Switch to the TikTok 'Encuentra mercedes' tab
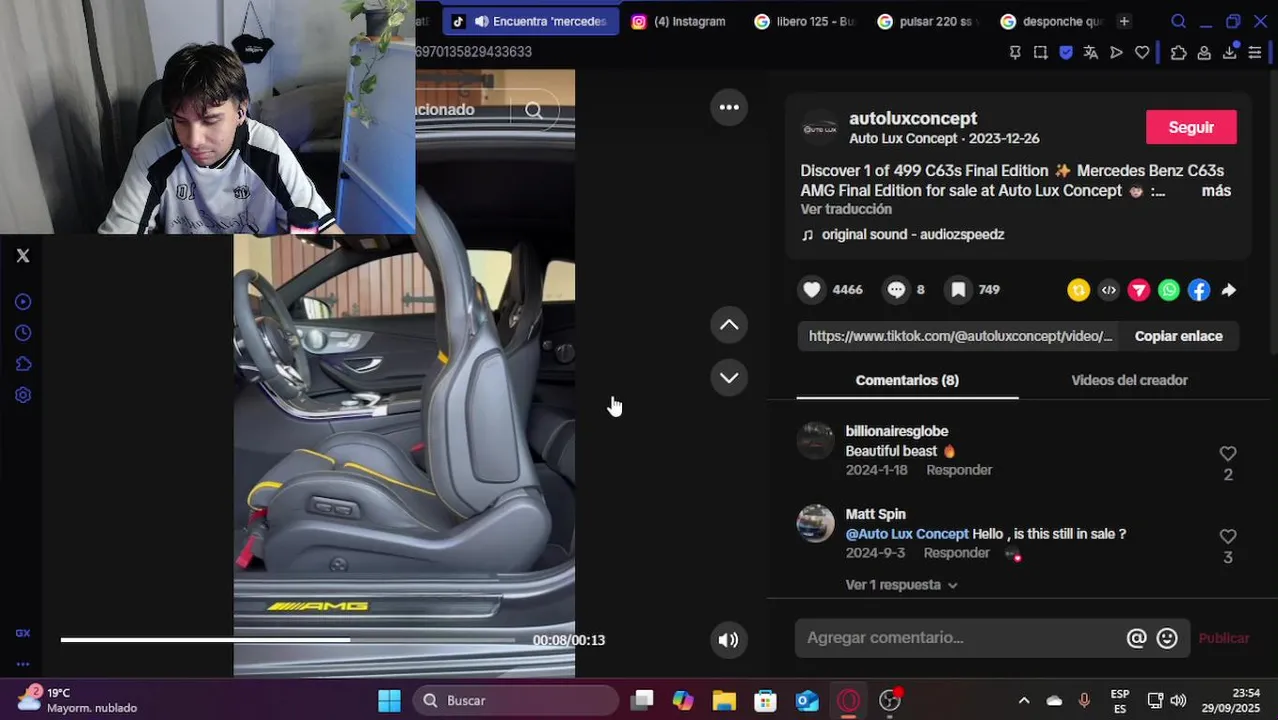 tap(530, 21)
